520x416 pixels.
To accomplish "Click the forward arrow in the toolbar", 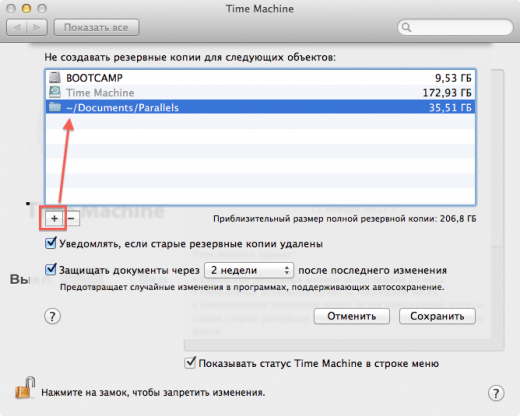I will (x=37, y=27).
